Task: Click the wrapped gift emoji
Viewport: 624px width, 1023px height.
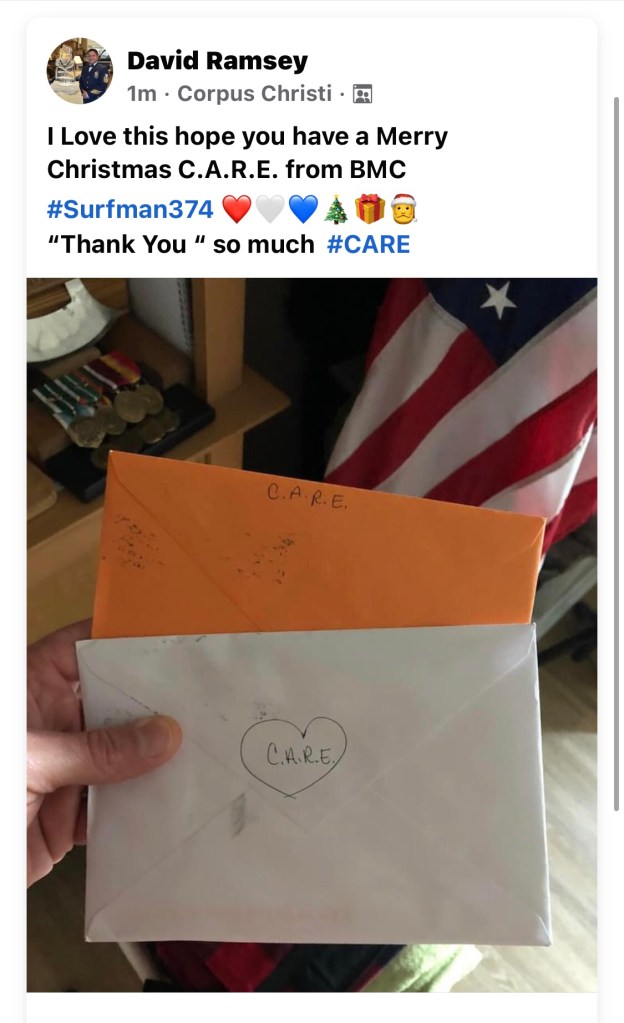Action: click(x=370, y=209)
